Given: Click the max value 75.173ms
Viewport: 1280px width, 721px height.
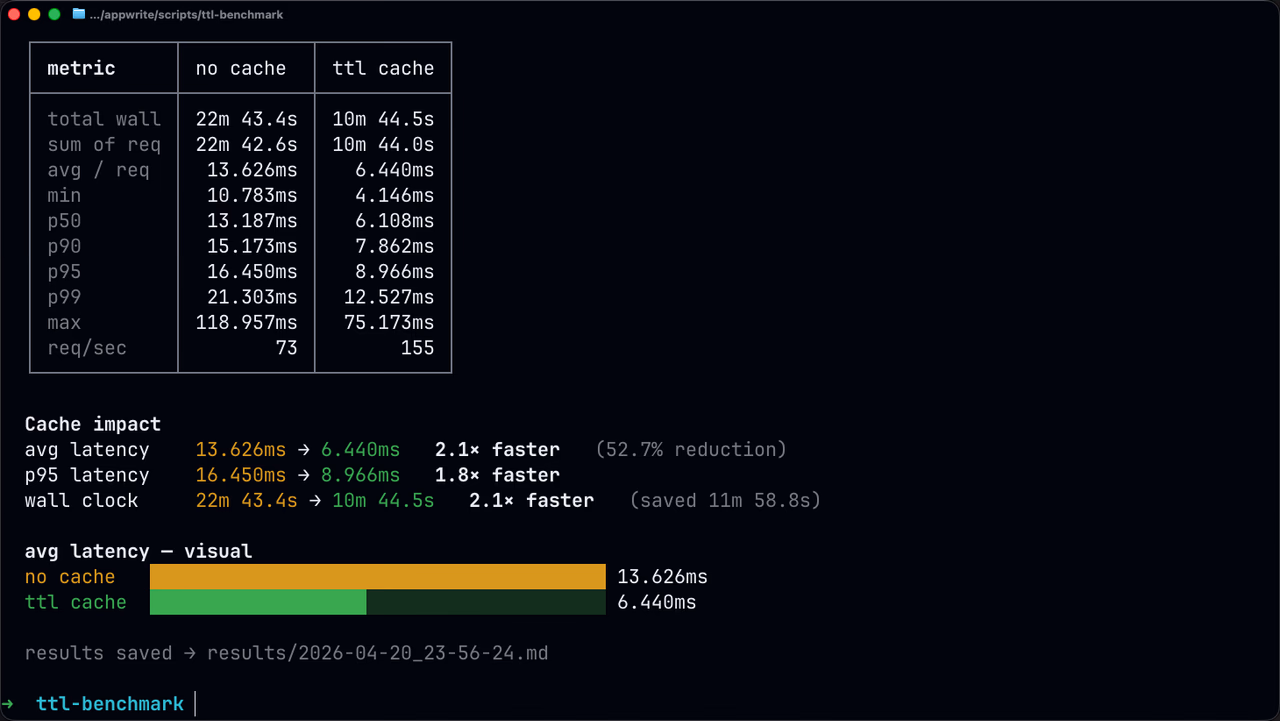Looking at the screenshot, I should click(390, 322).
